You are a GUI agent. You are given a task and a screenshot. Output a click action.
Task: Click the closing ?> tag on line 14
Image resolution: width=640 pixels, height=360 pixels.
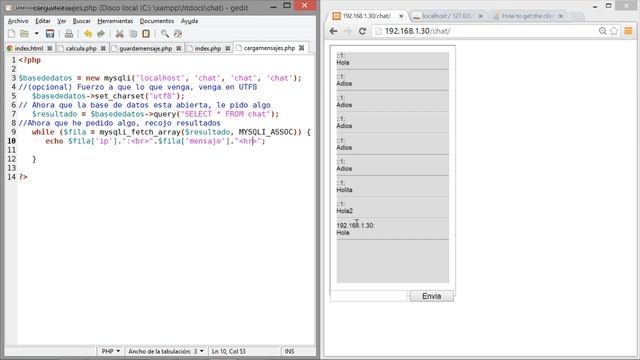pos(23,177)
